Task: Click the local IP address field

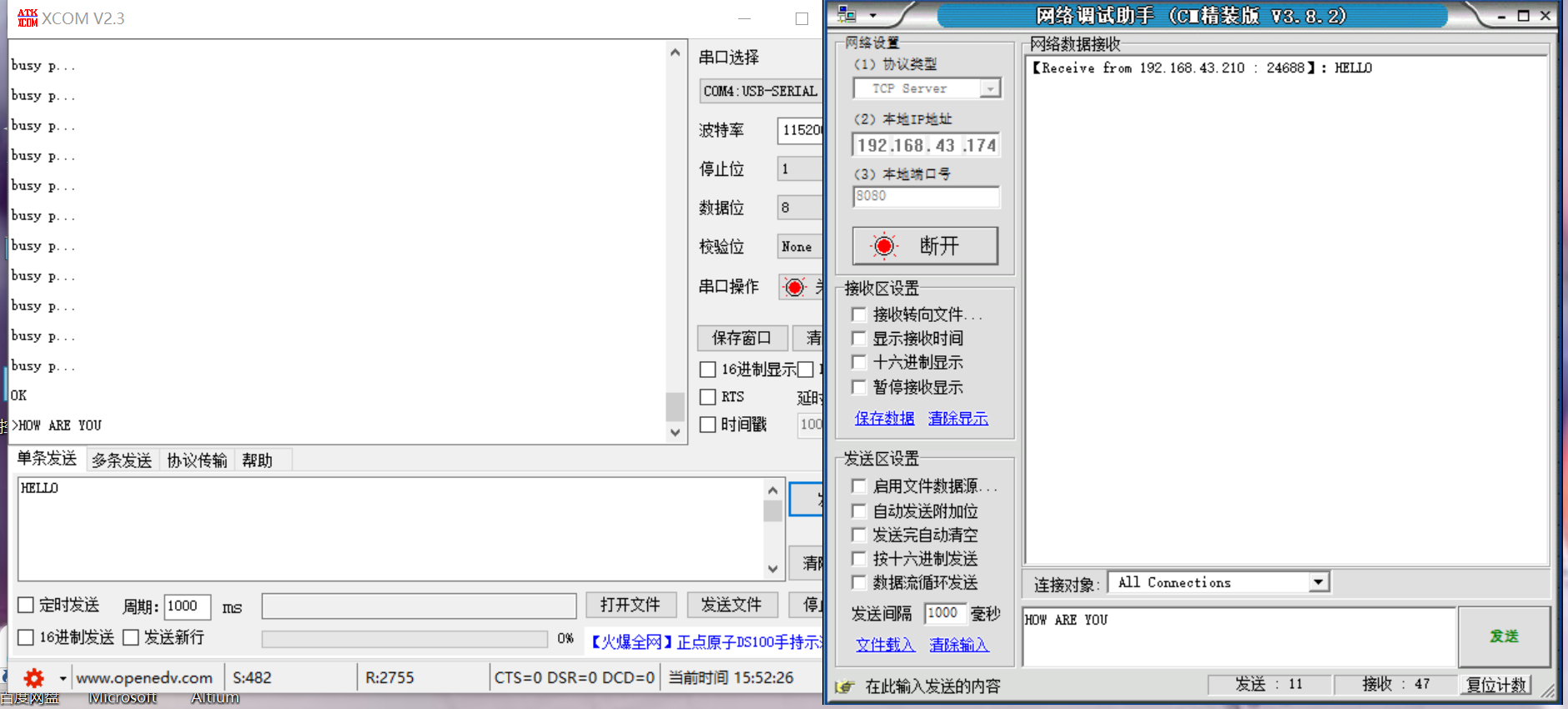Action: click(926, 145)
